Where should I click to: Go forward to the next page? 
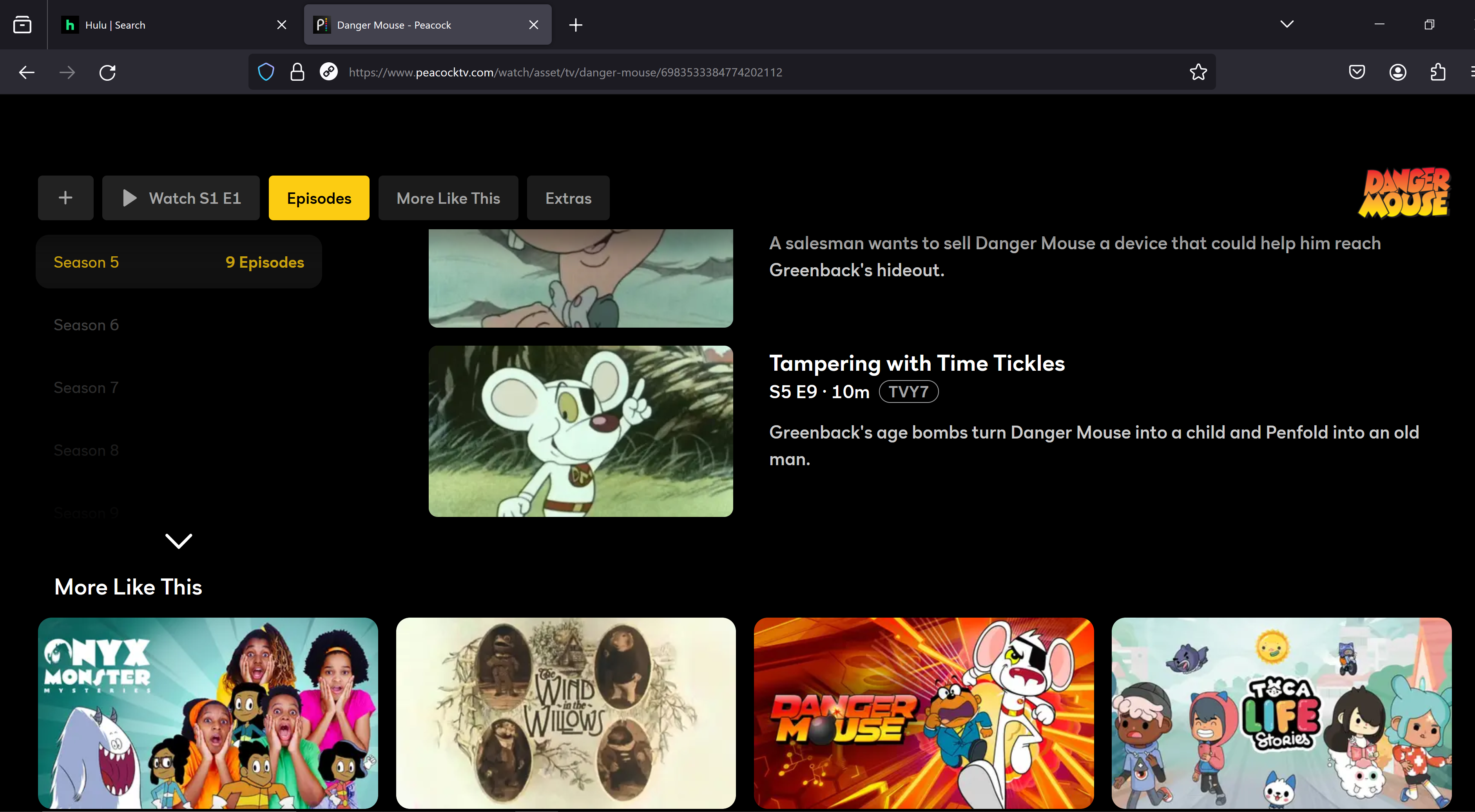click(67, 72)
